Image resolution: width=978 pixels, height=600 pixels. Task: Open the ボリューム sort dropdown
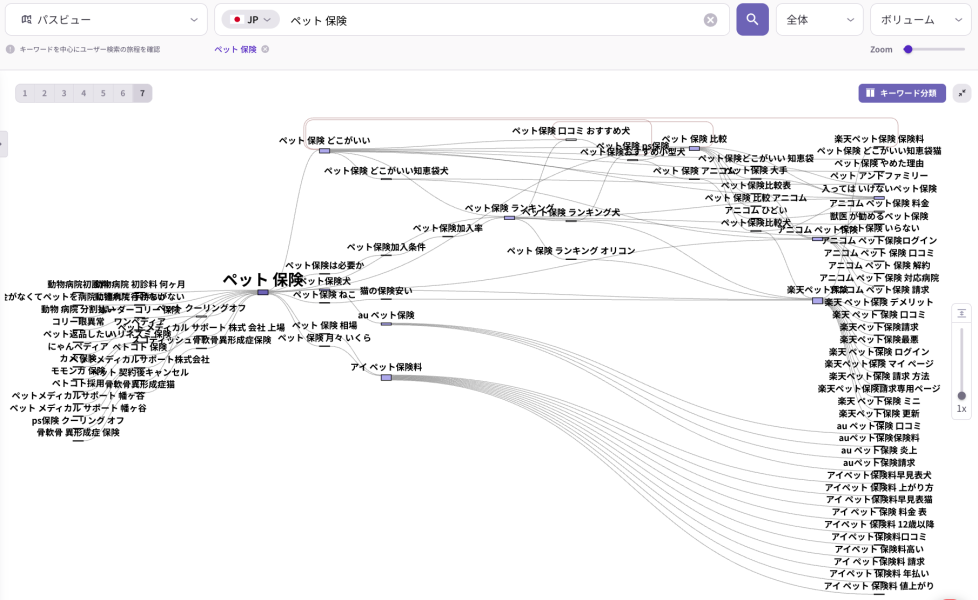click(920, 20)
